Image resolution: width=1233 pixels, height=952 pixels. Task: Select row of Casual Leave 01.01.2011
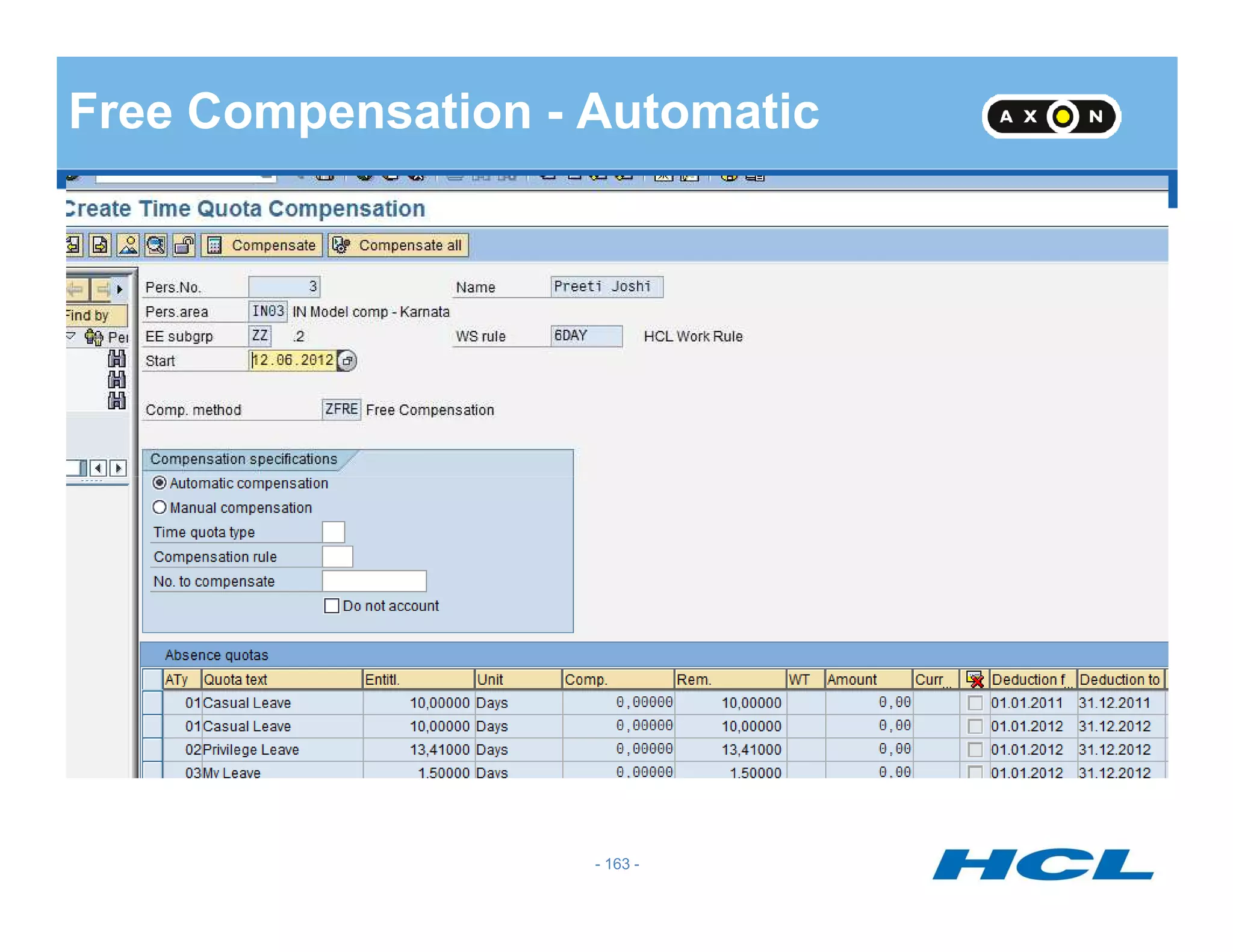pyautogui.click(x=153, y=702)
